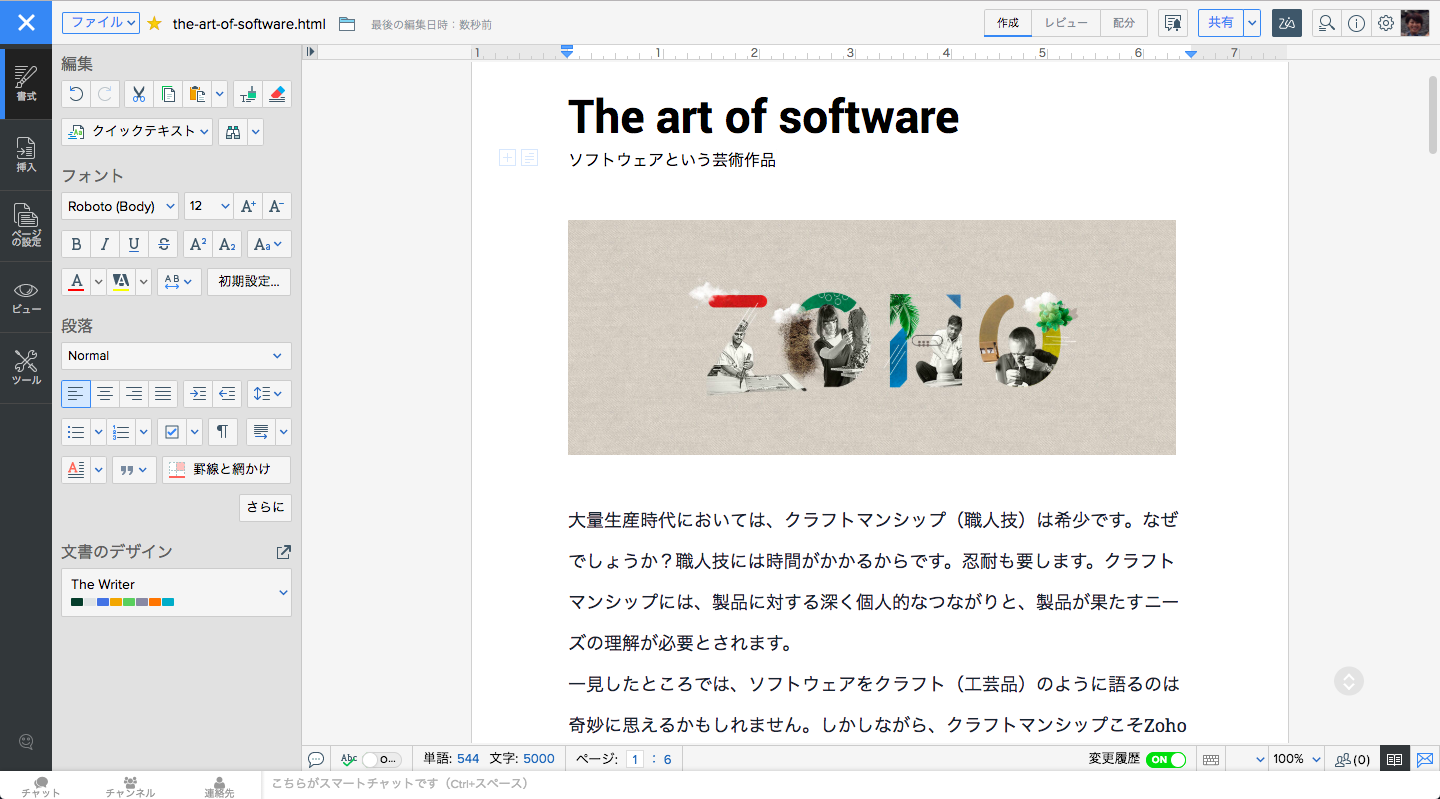Copy the selection using the copy icon
The height and width of the screenshot is (799, 1440).
[168, 94]
